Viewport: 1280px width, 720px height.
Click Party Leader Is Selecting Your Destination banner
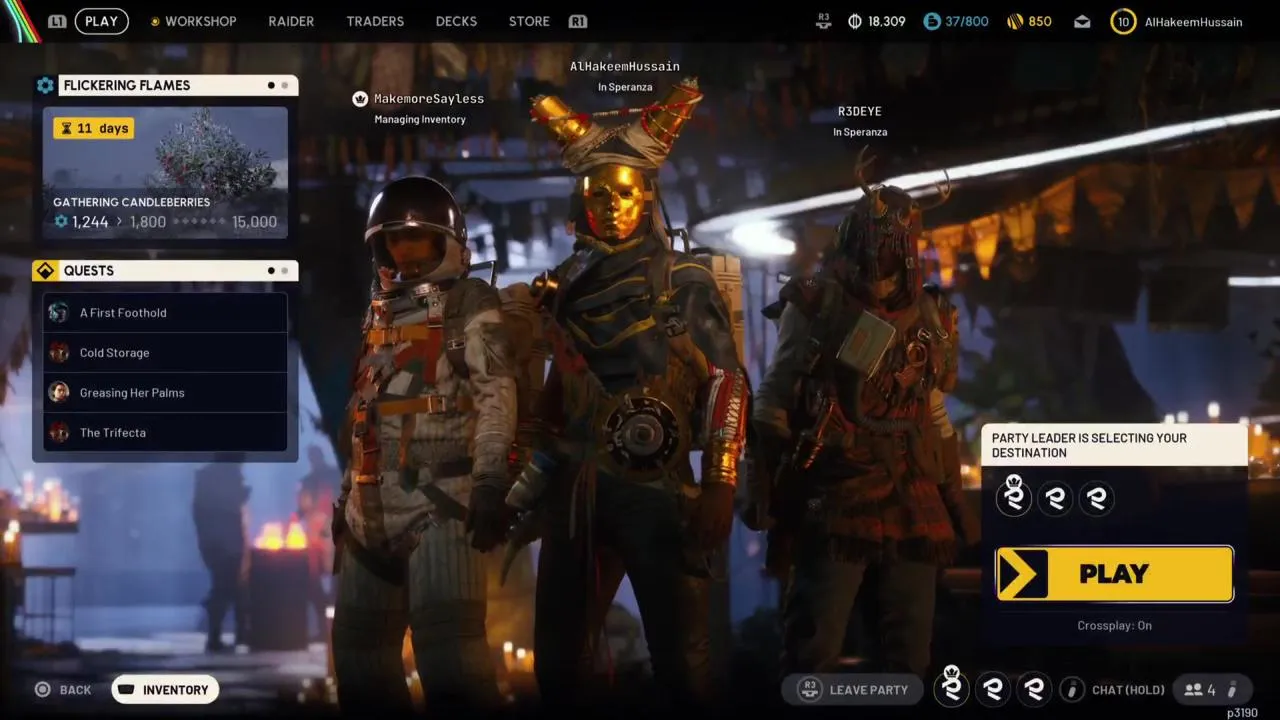click(1114, 445)
